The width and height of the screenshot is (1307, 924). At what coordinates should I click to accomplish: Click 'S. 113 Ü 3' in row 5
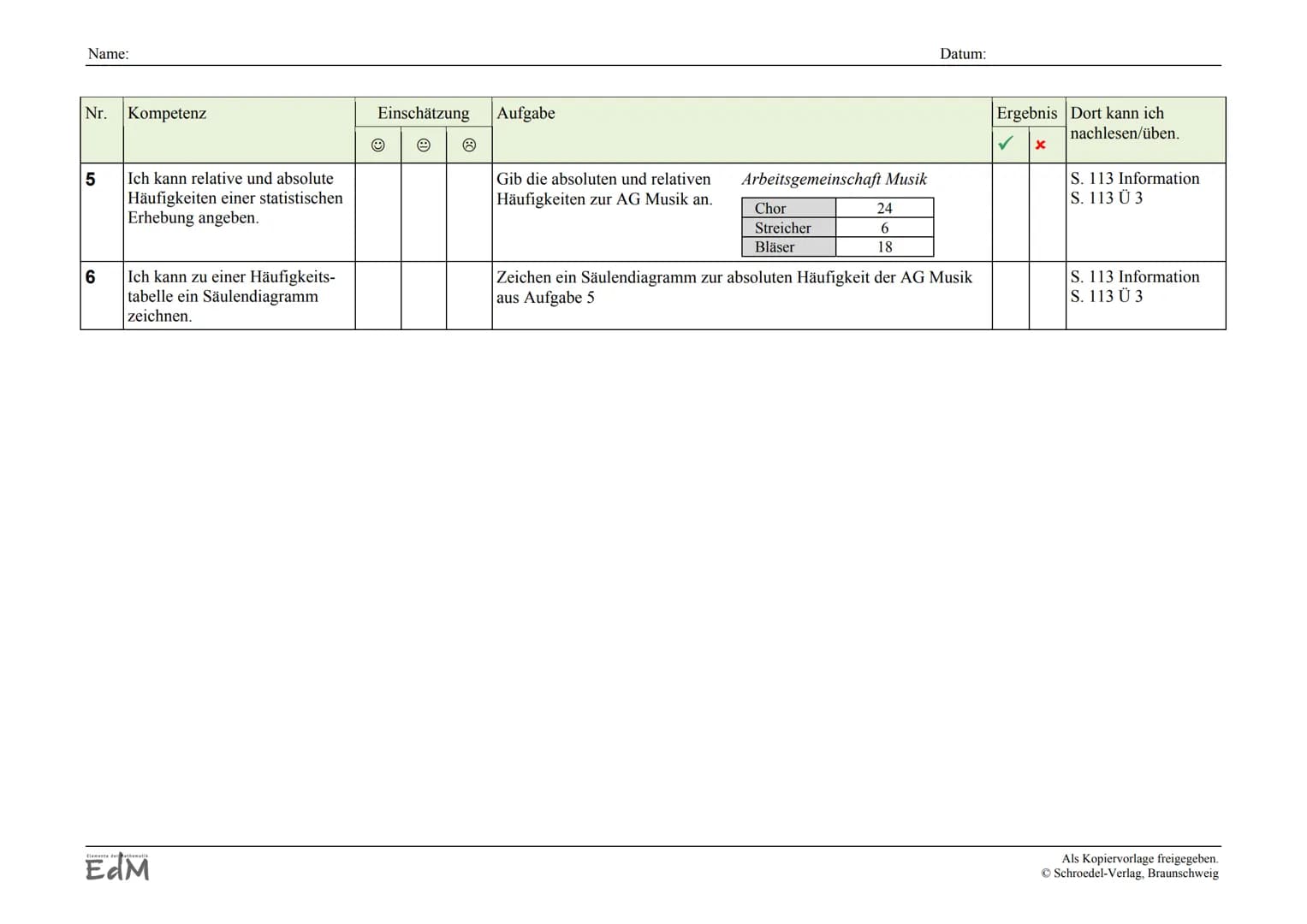tap(1106, 198)
